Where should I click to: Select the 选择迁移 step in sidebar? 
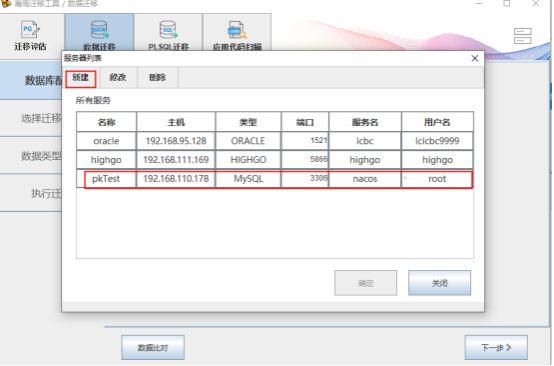point(31,118)
